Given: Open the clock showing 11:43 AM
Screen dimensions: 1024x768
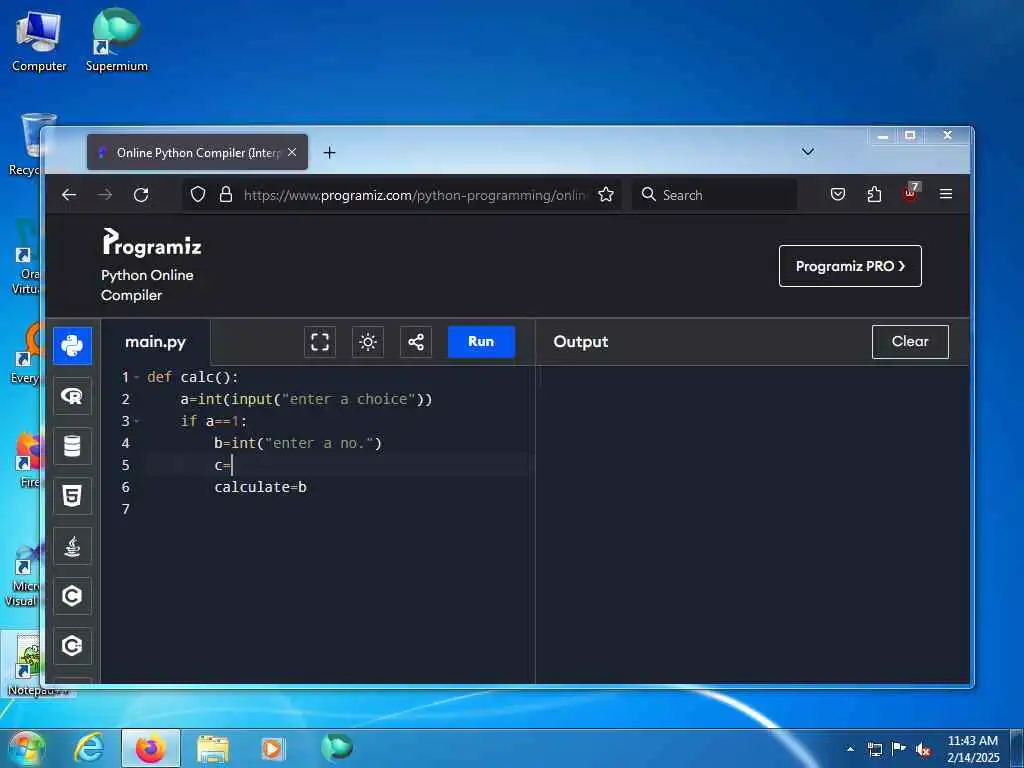Looking at the screenshot, I should 973,749.
